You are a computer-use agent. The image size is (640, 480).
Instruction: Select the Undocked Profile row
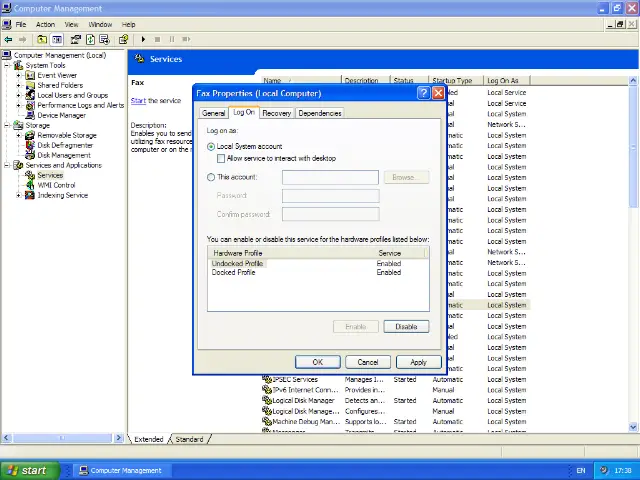(318, 263)
